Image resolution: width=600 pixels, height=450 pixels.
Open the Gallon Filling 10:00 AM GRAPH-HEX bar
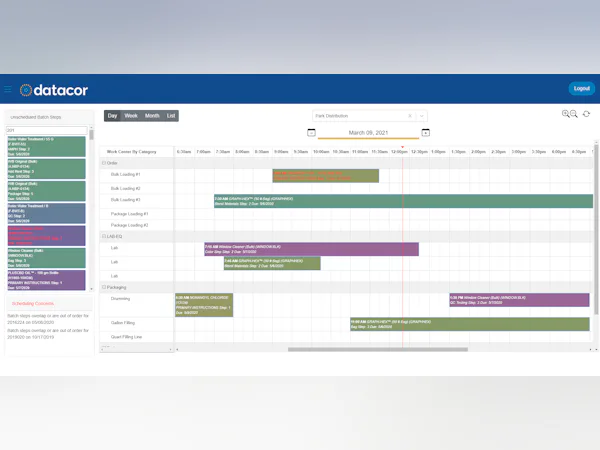[x=470, y=324]
